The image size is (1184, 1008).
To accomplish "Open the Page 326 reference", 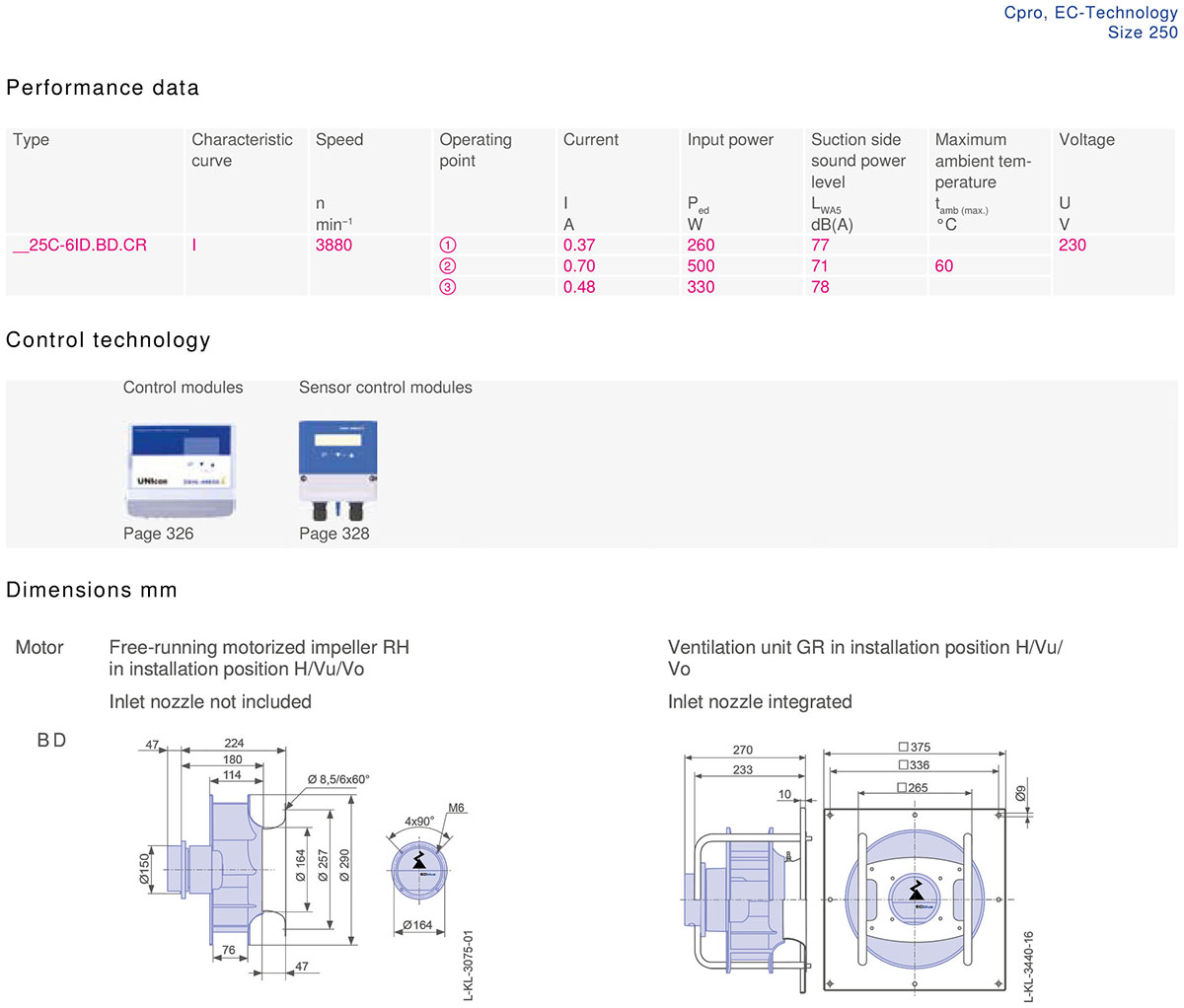I will tap(158, 534).
